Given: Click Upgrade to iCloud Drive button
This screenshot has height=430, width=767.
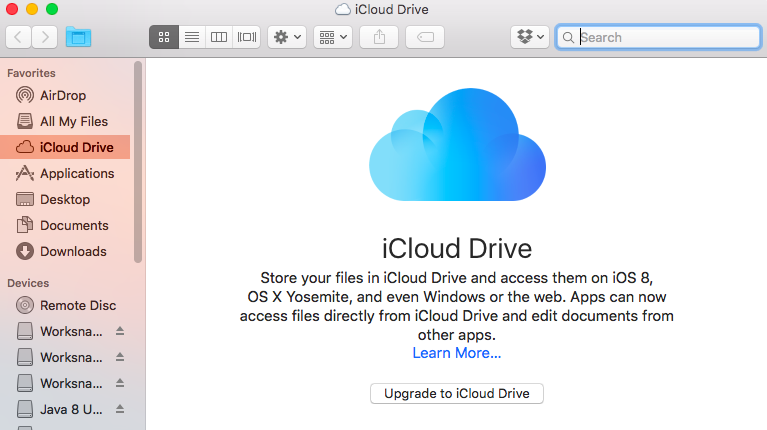Looking at the screenshot, I should tap(456, 393).
